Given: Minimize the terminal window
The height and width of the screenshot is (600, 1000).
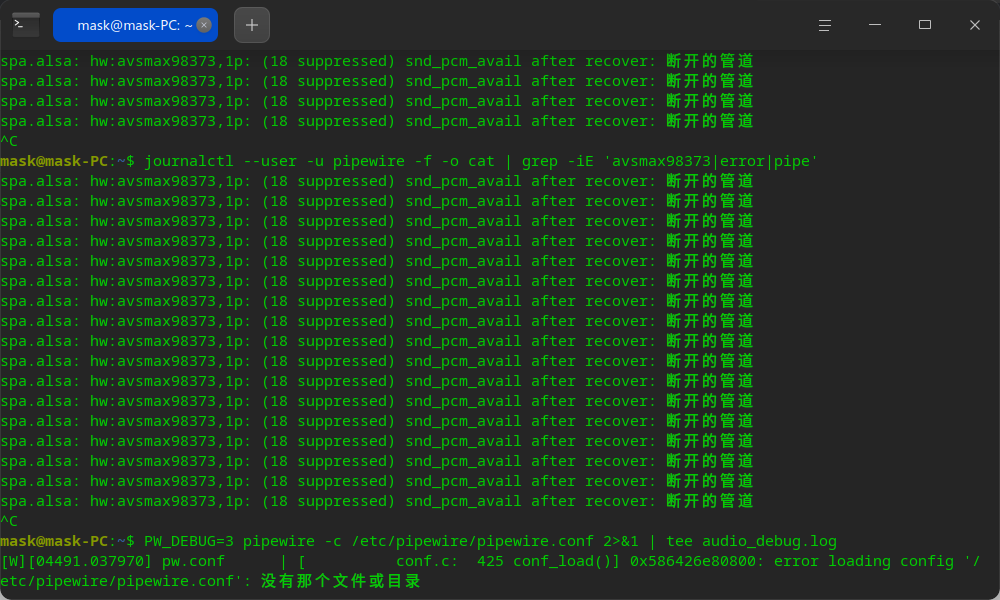Looking at the screenshot, I should [875, 25].
